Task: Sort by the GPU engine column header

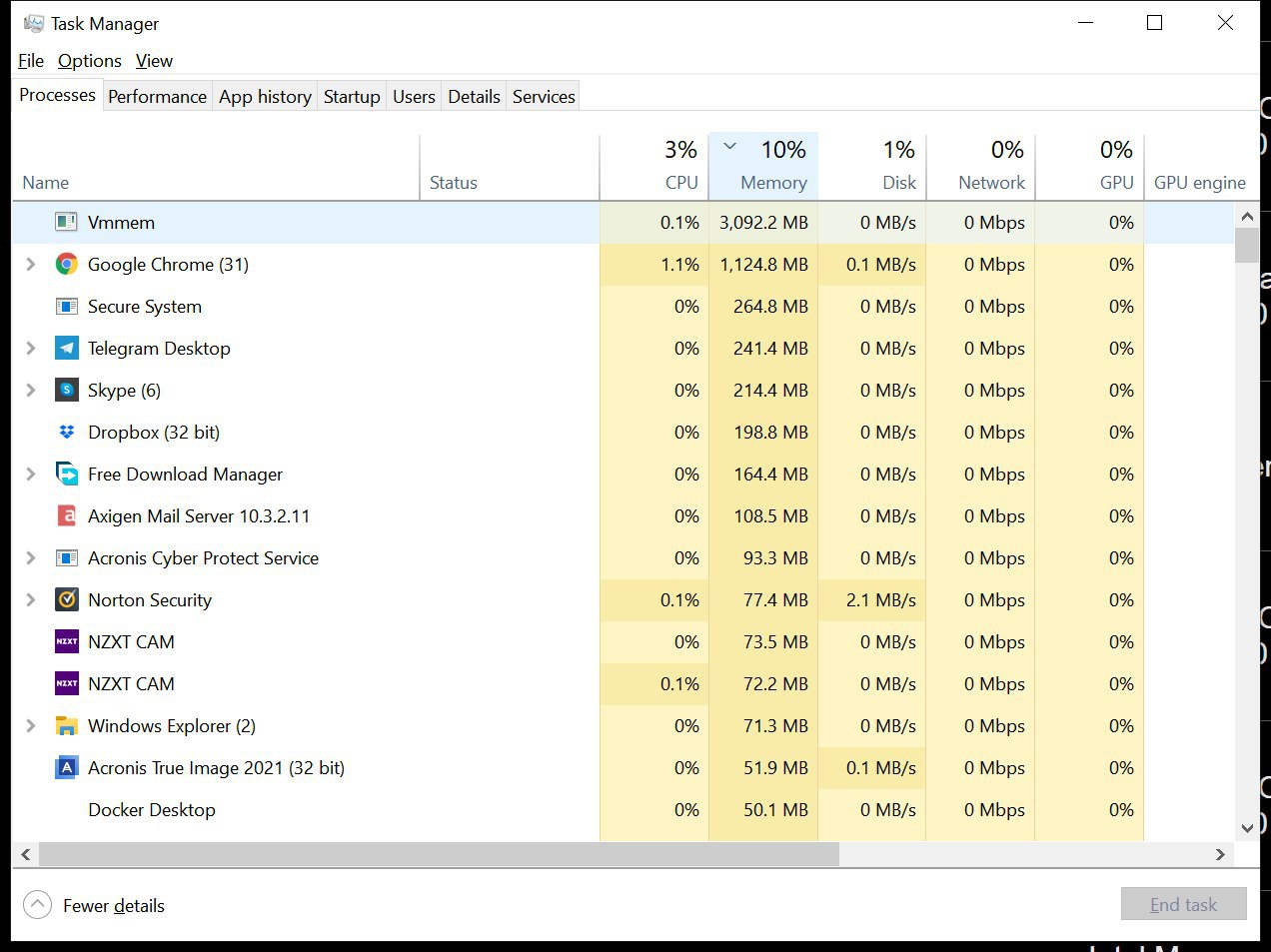Action: (1200, 167)
